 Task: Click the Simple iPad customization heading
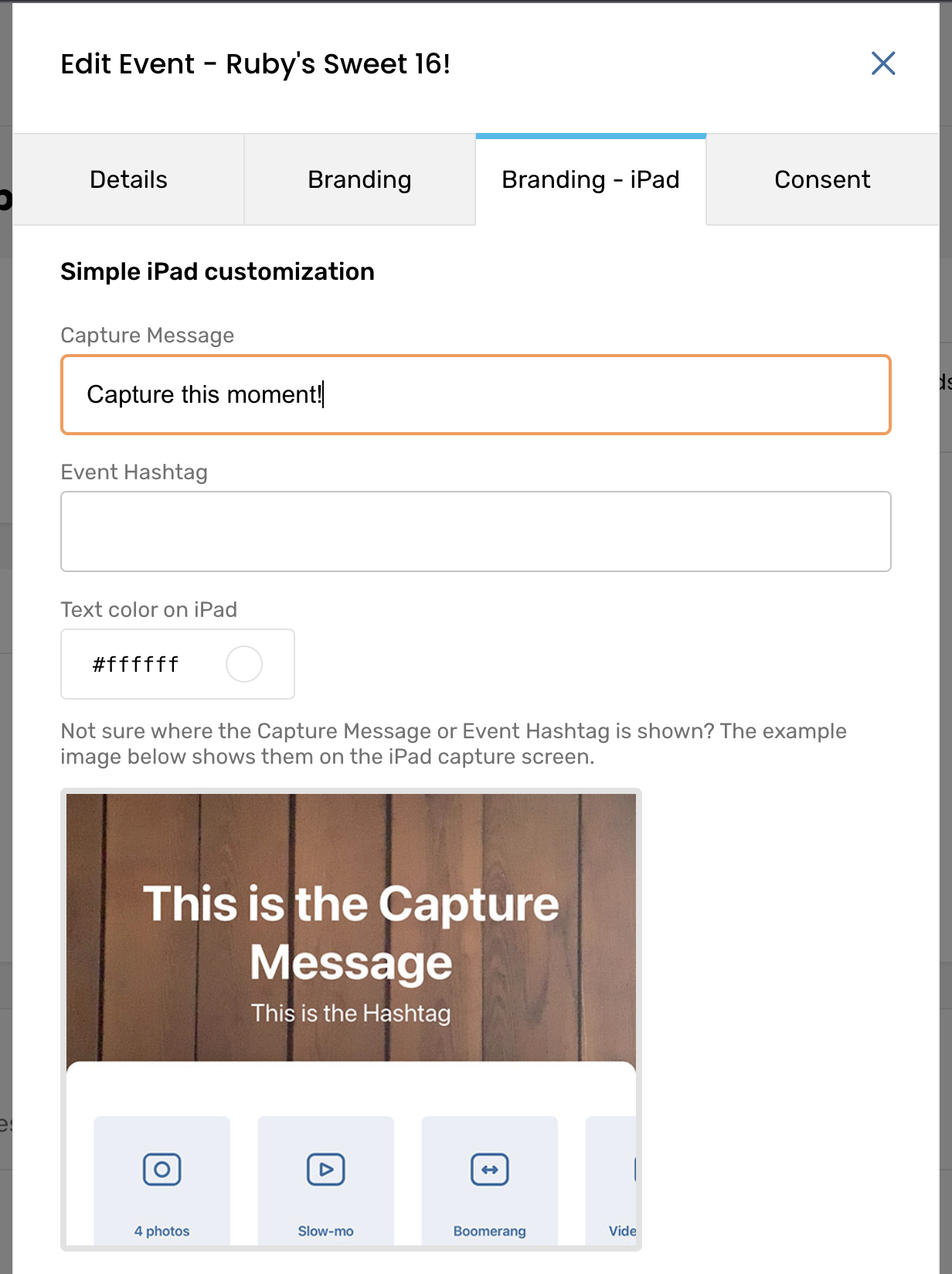coord(217,271)
